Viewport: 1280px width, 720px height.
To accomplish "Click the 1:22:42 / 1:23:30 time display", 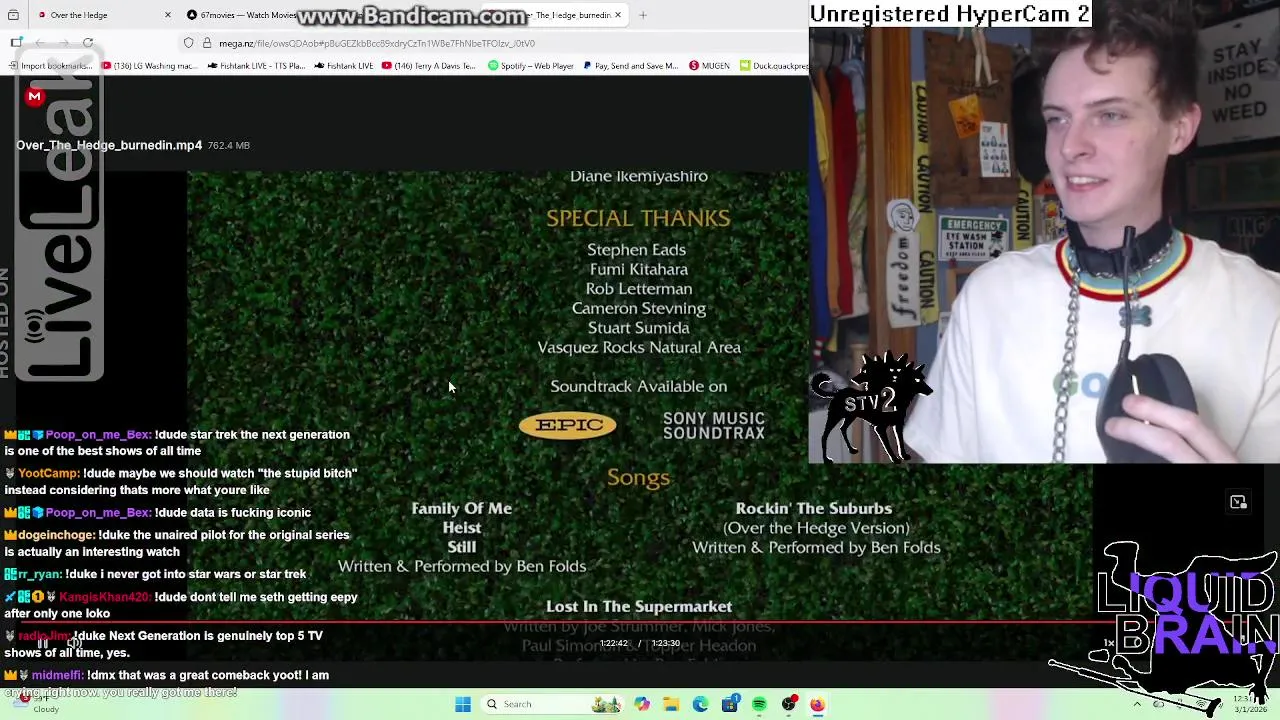I will pos(640,643).
